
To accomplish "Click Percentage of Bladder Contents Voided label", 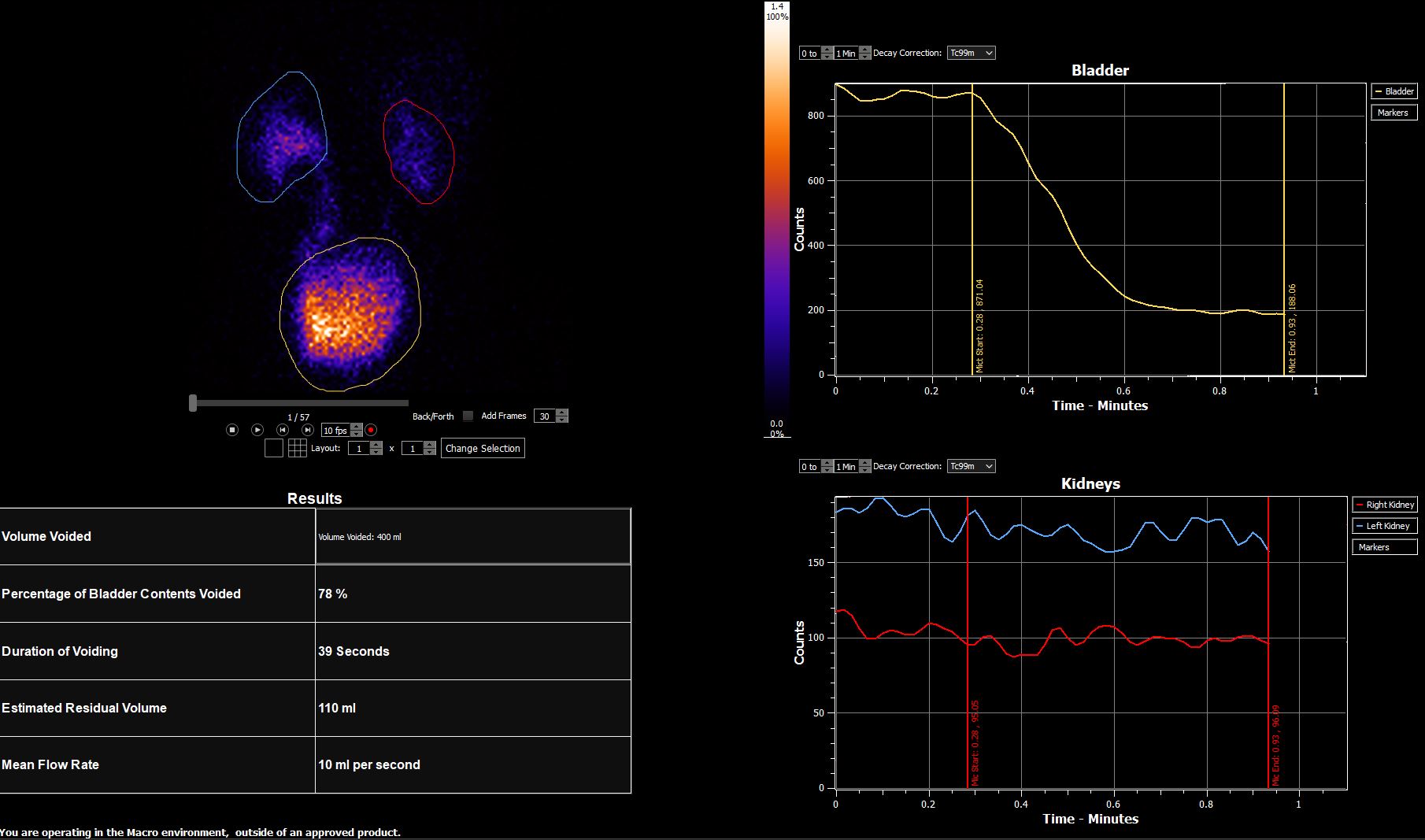I will tap(121, 594).
